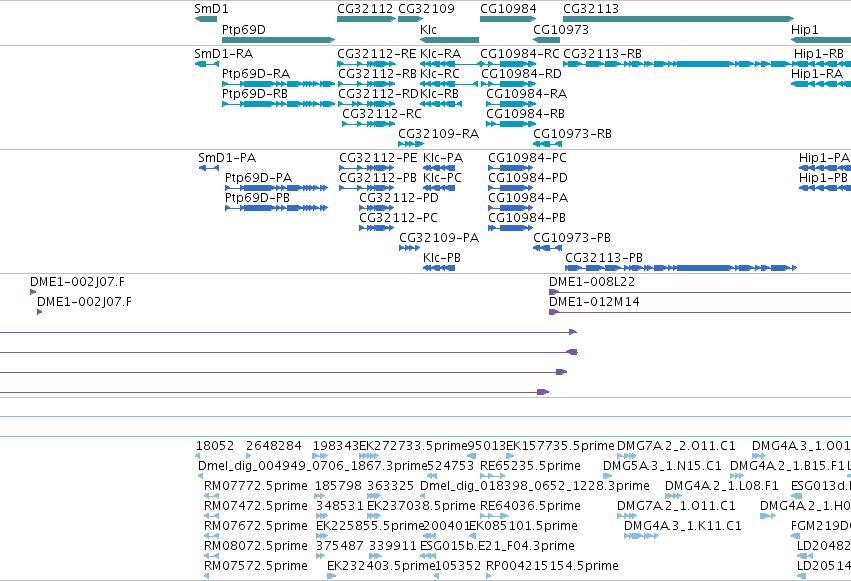Select transcript Hip1-RA
Screen dimensions: 851x581
(817, 74)
